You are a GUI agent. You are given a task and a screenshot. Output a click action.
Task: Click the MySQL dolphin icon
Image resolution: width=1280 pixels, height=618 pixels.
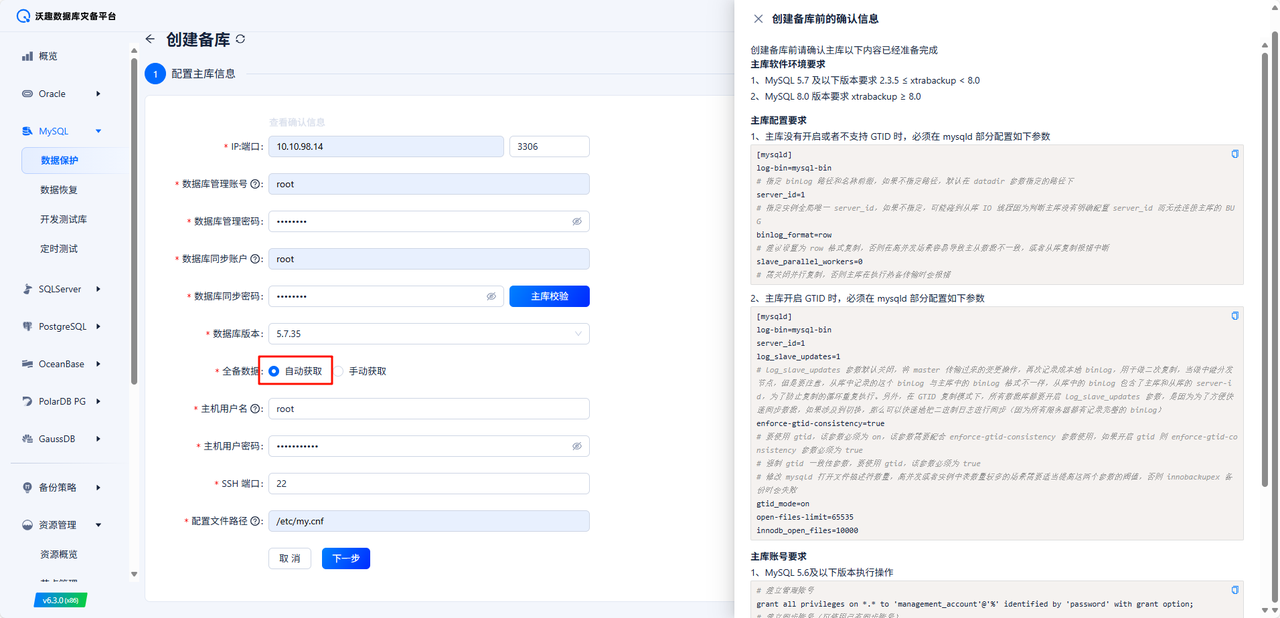pyautogui.click(x=28, y=131)
